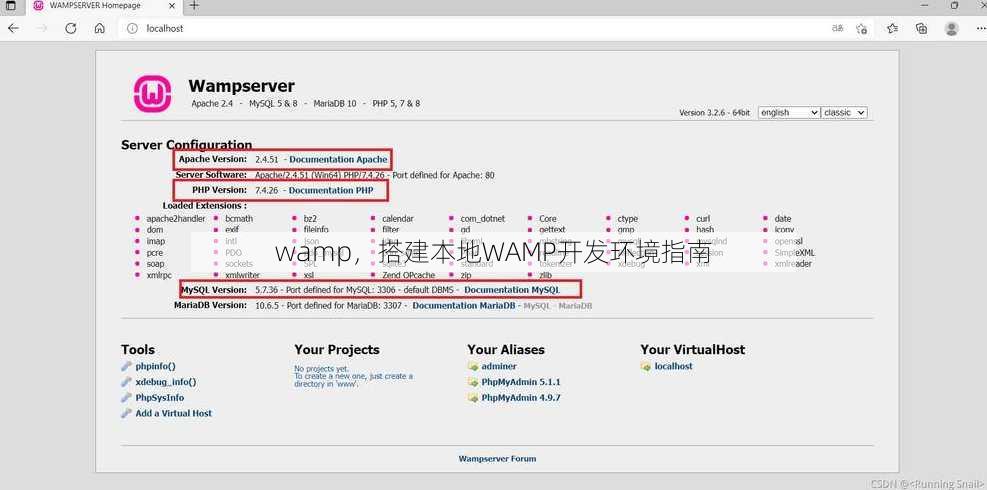Go to the browser Home page
Image resolution: width=987 pixels, height=490 pixels.
point(99,28)
